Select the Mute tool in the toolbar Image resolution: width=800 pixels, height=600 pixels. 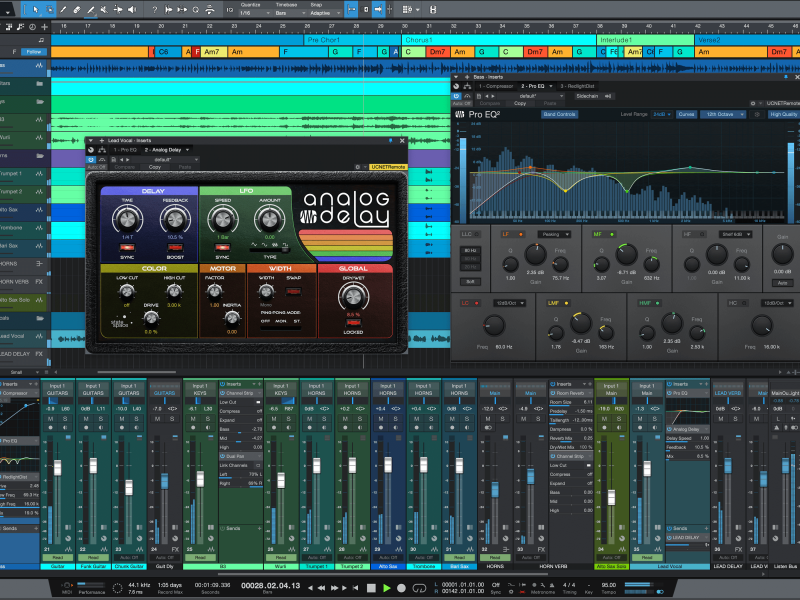(104, 9)
